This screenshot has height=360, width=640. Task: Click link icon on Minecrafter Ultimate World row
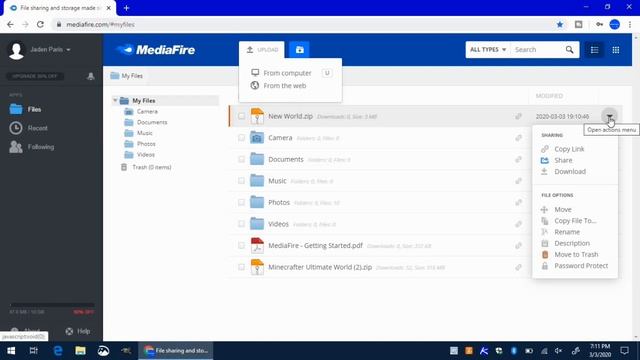click(518, 267)
